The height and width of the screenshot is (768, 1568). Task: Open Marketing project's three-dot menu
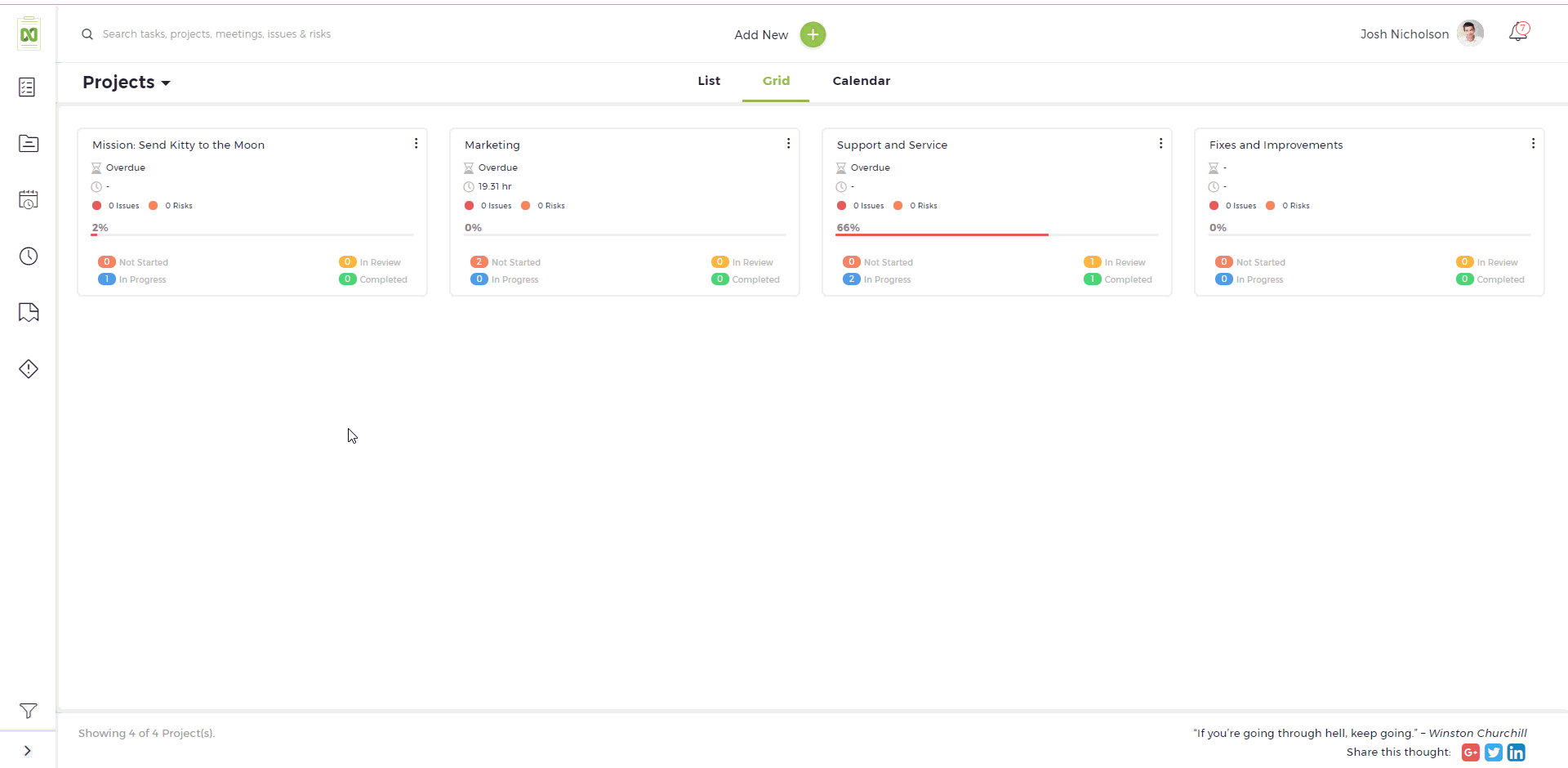(x=788, y=144)
